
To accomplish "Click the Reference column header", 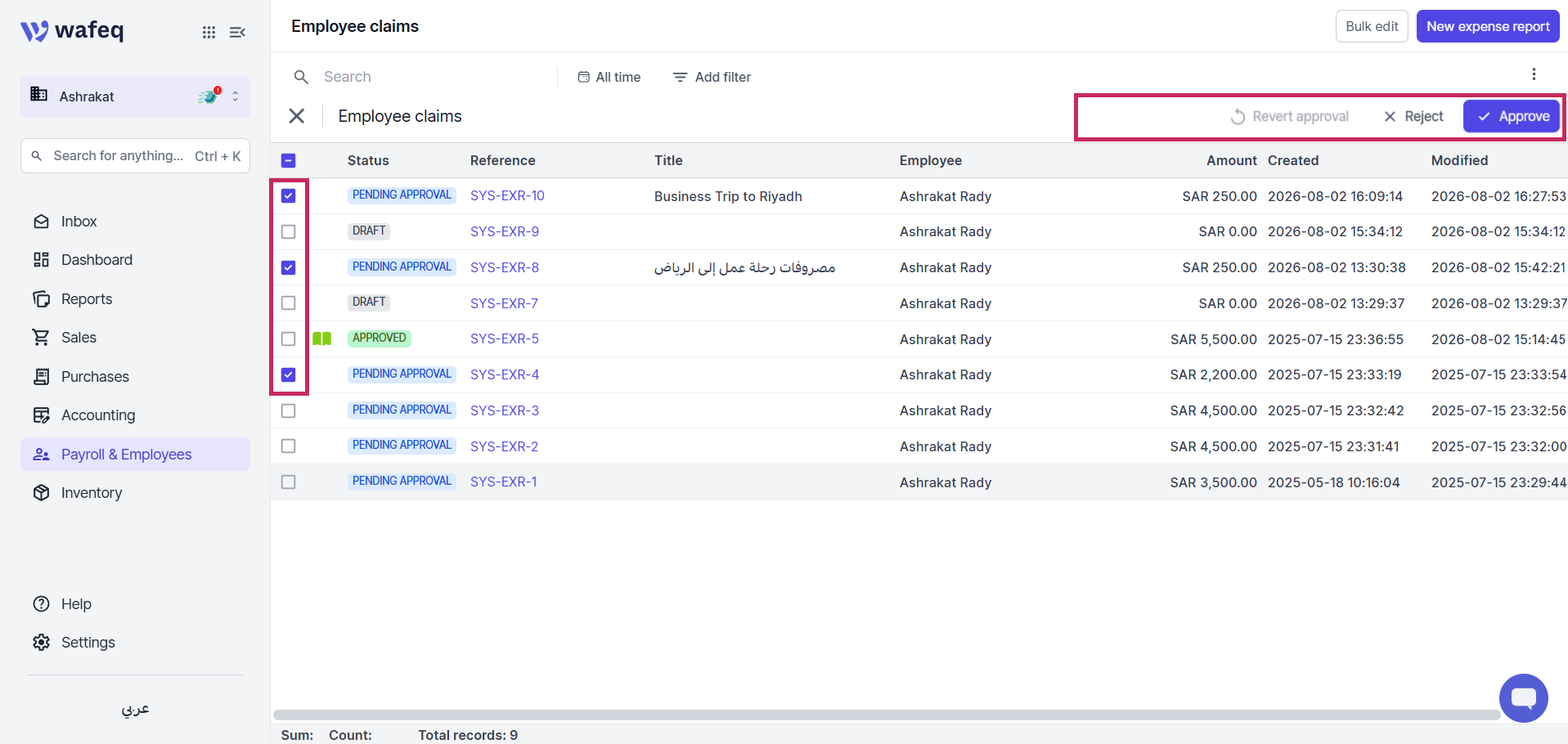I will 502,160.
